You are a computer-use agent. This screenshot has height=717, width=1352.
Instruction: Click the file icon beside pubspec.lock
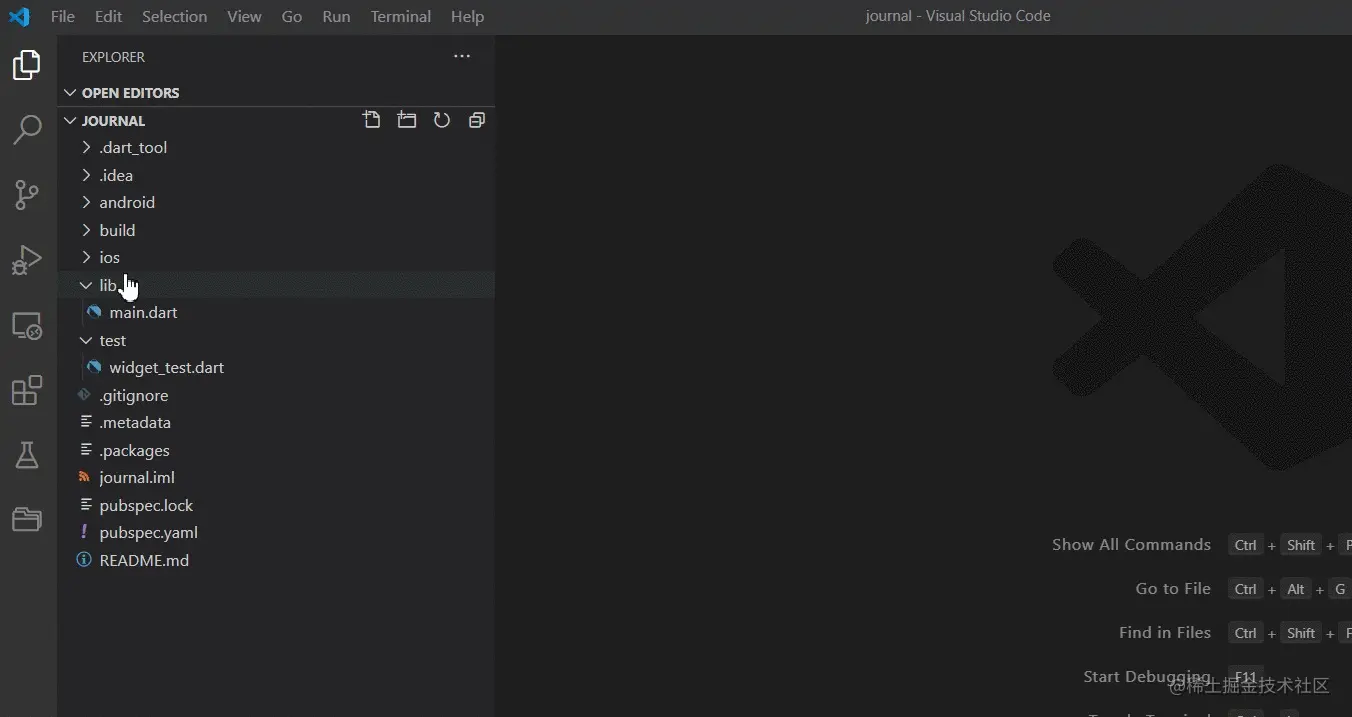click(85, 505)
